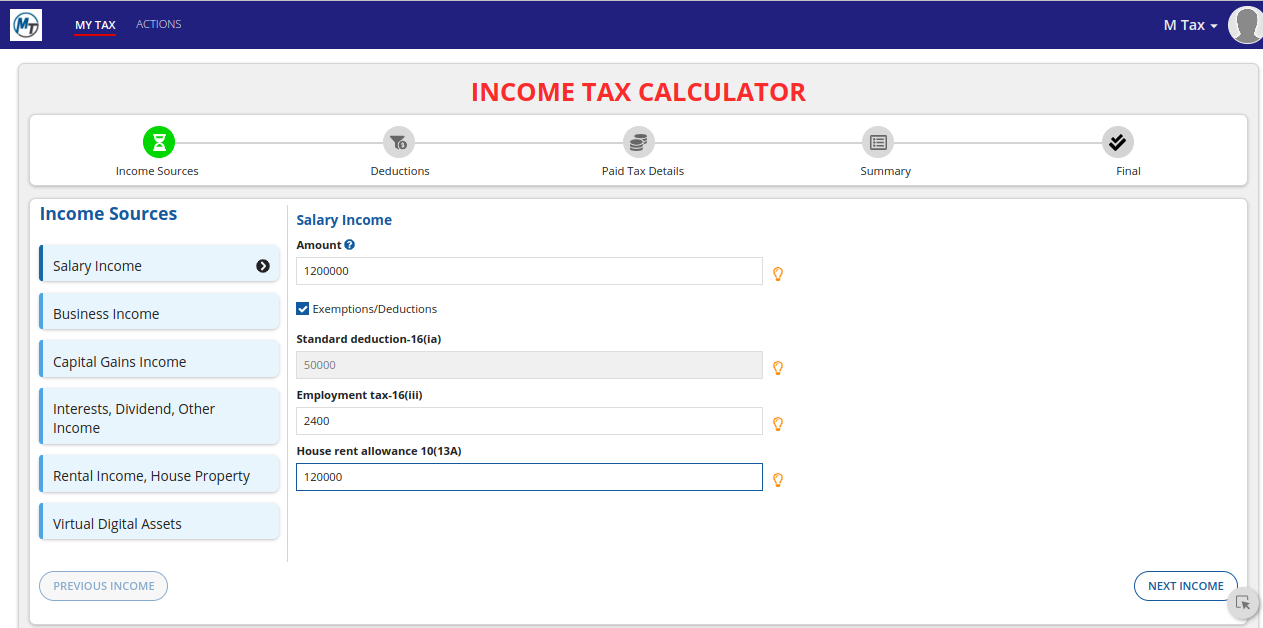
Task: Open the M Tax account dropdown
Action: [x=1190, y=25]
